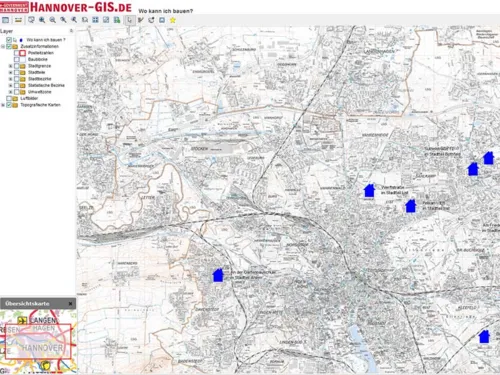Screen dimensions: 500x375
Task: Enable the Stadtbezirke layer checkbox
Action: (16, 79)
